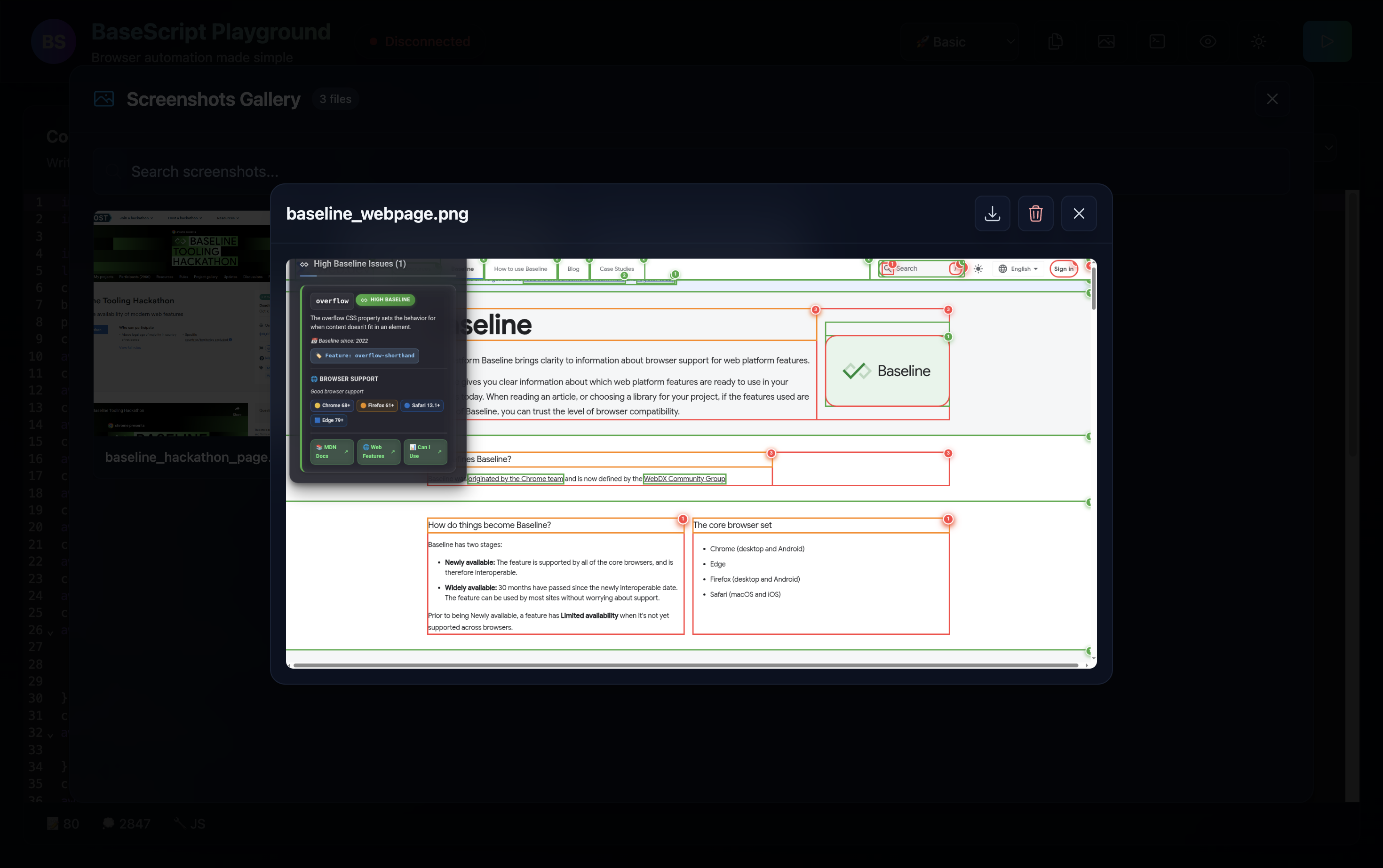Toggle light theme with the sun icon
The image size is (1383, 868).
tap(1258, 41)
